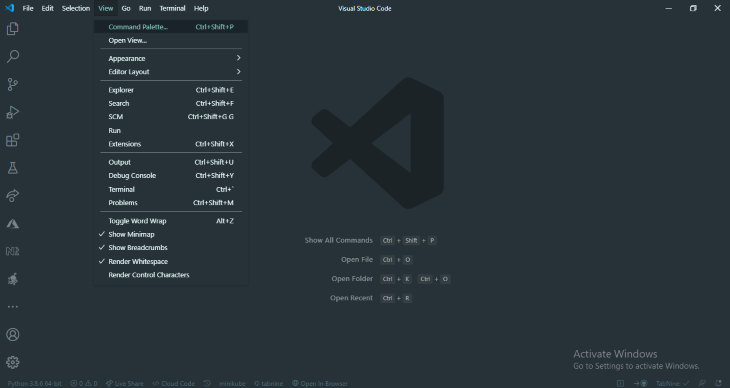
Task: Select Search in the View menu
Action: coord(171,103)
